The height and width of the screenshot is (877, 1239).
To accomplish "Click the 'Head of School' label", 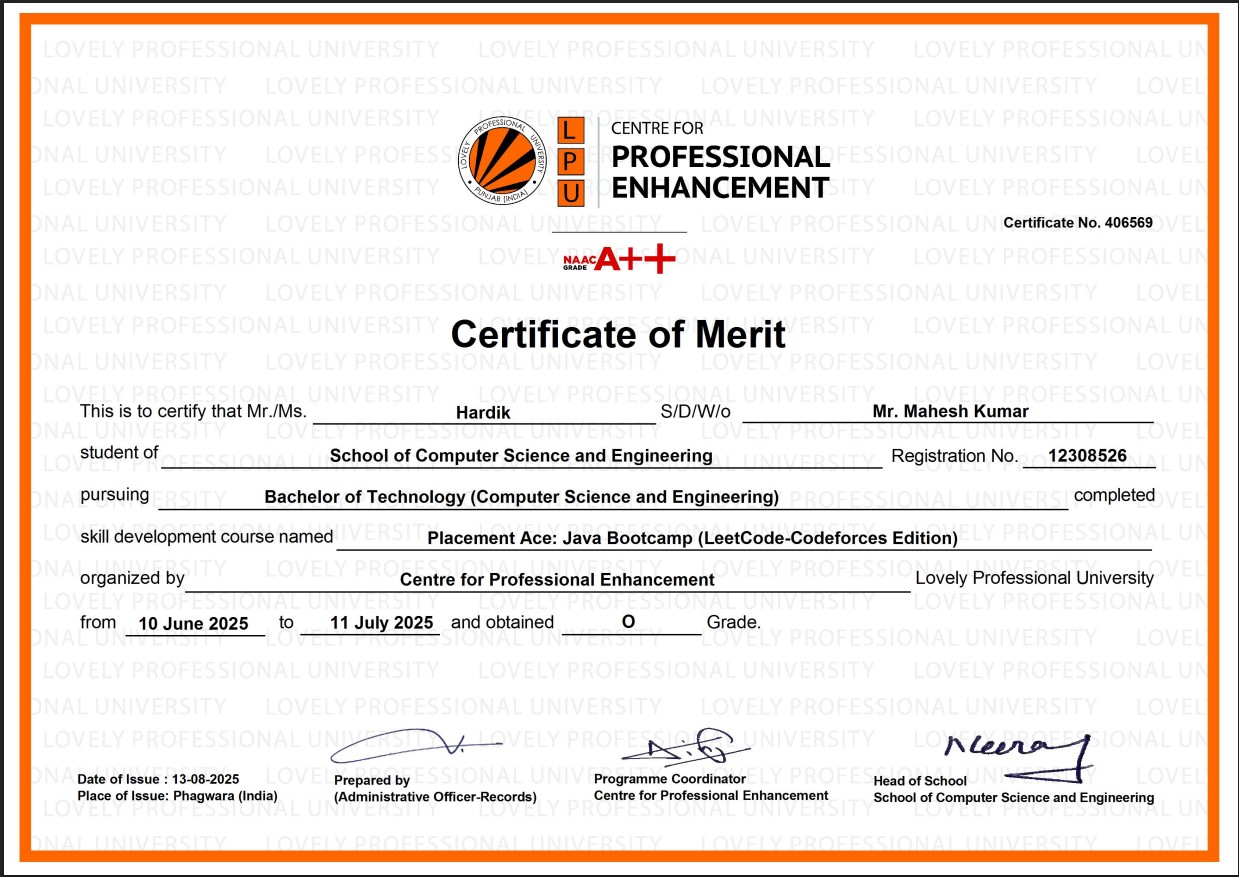I will [x=920, y=781].
